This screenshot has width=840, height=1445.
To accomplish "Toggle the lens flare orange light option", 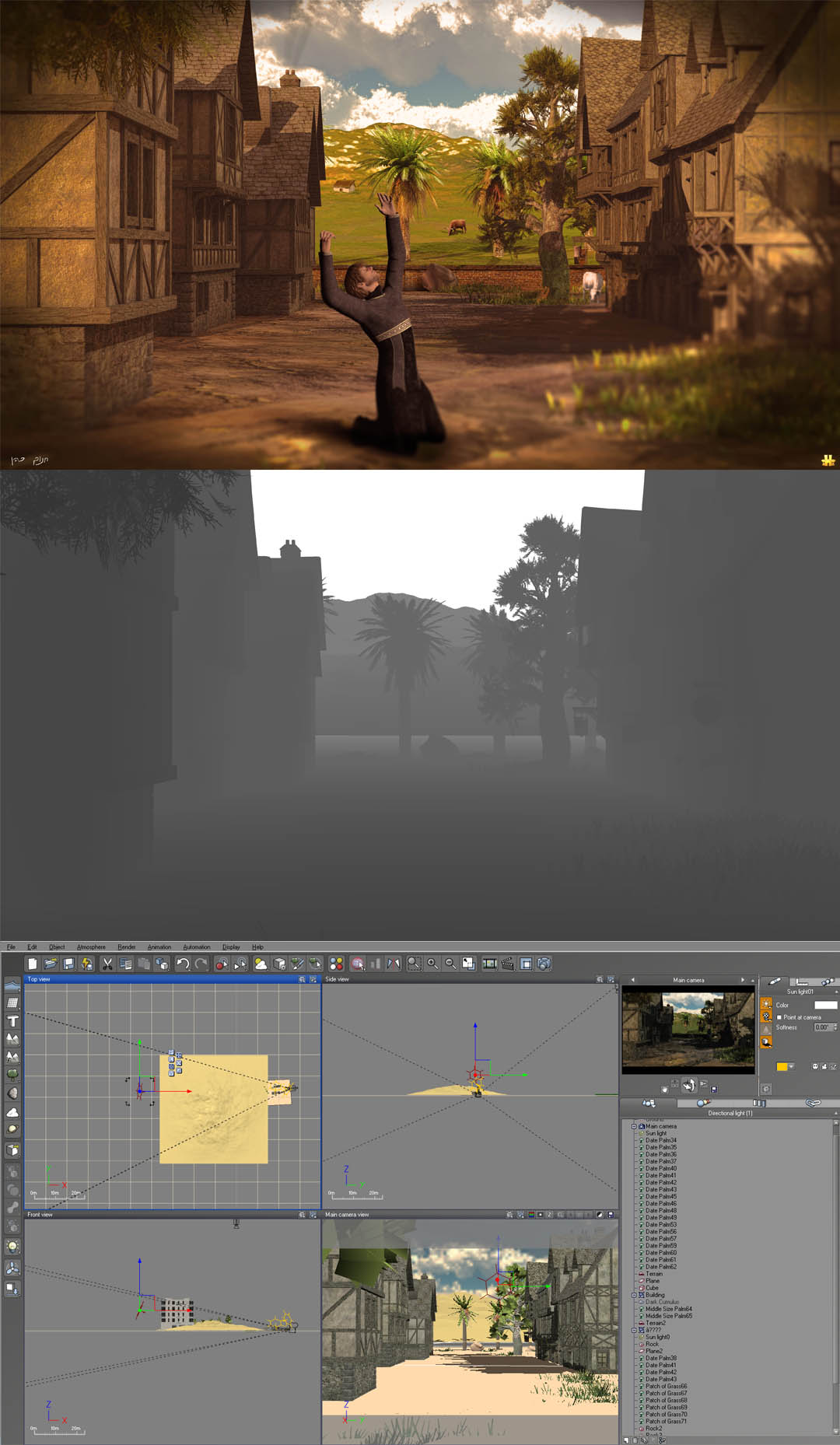I will [x=766, y=1004].
